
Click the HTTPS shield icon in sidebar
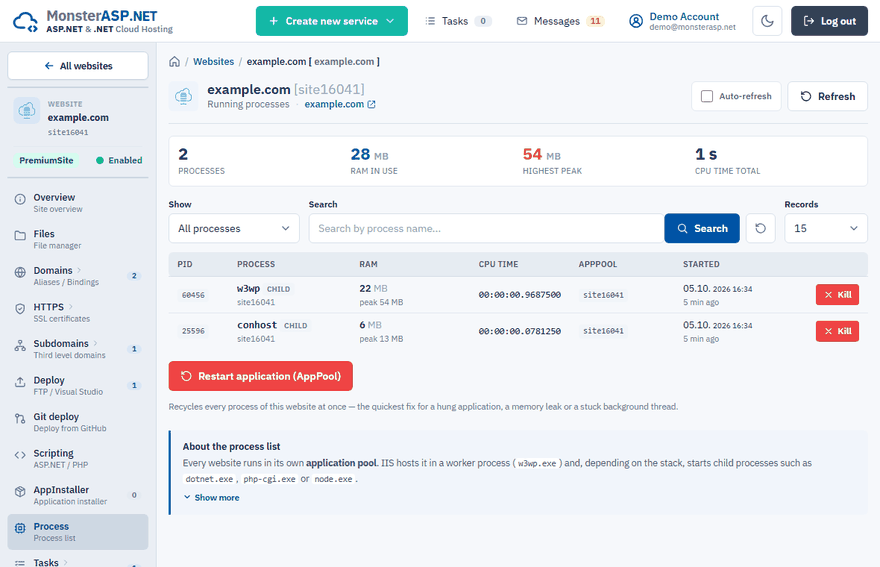click(x=20, y=309)
